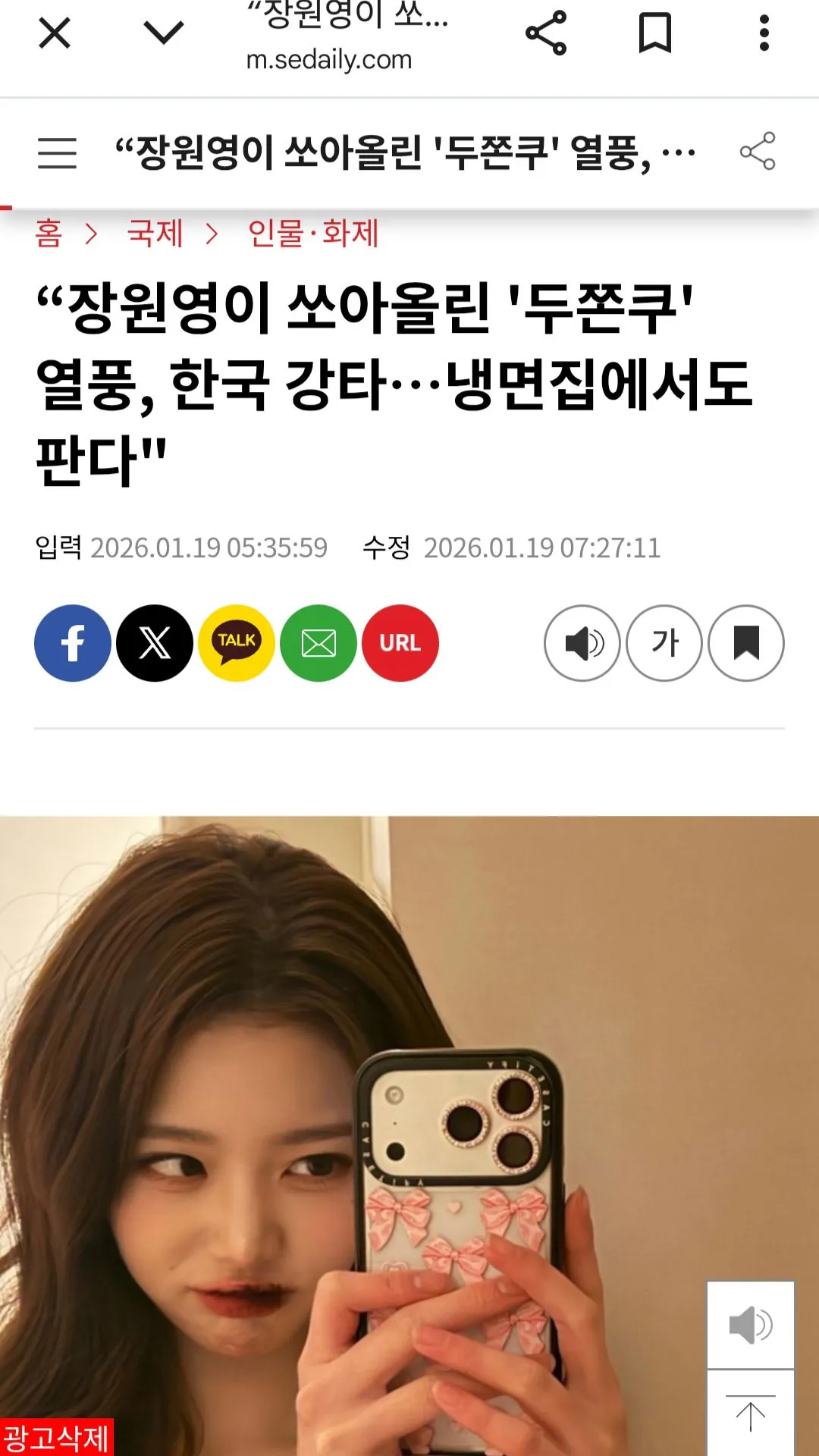Toggle article text-to-speech audio
This screenshot has width=819, height=1456.
click(582, 643)
